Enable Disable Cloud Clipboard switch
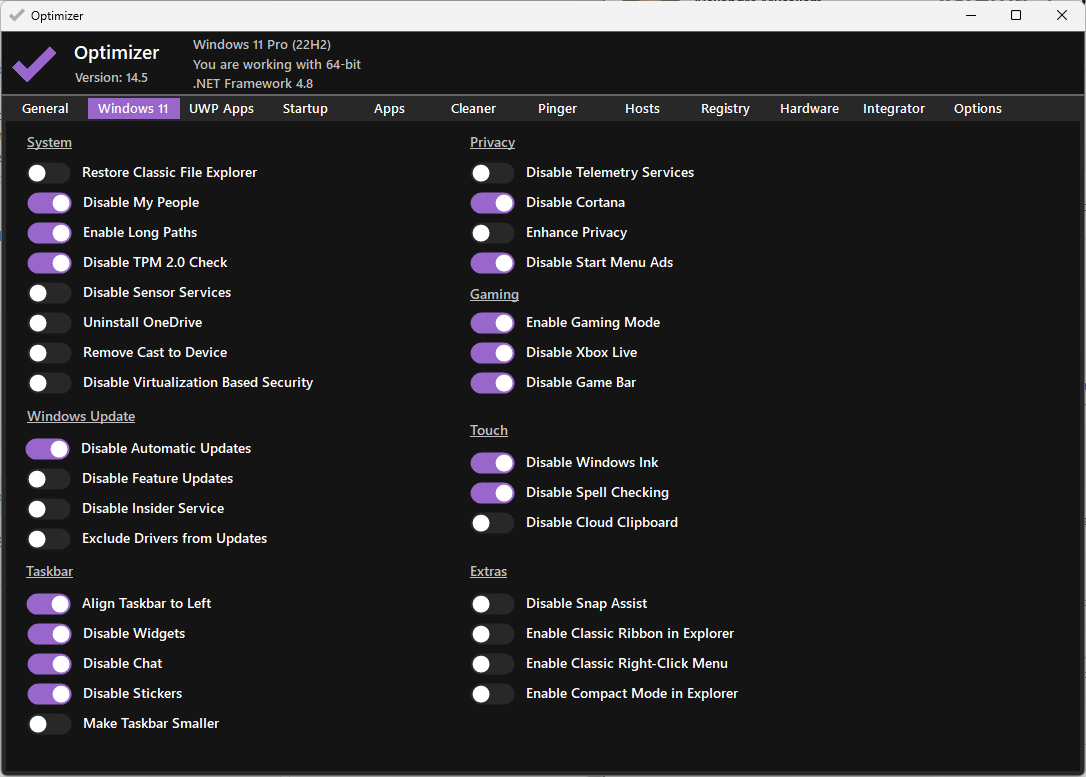The width and height of the screenshot is (1086, 777). pos(492,523)
